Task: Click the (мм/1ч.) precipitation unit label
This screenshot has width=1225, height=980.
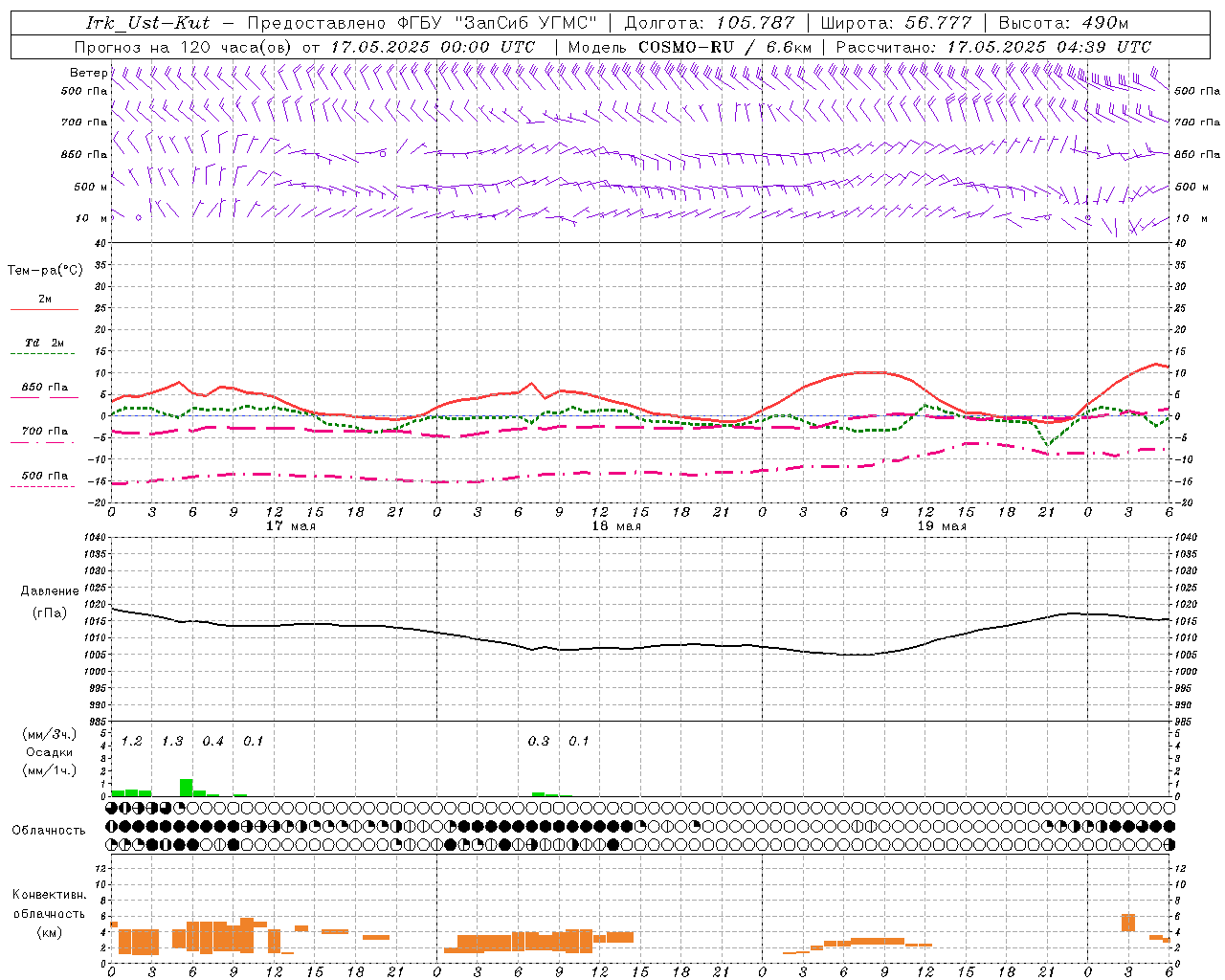Action: pyautogui.click(x=50, y=770)
